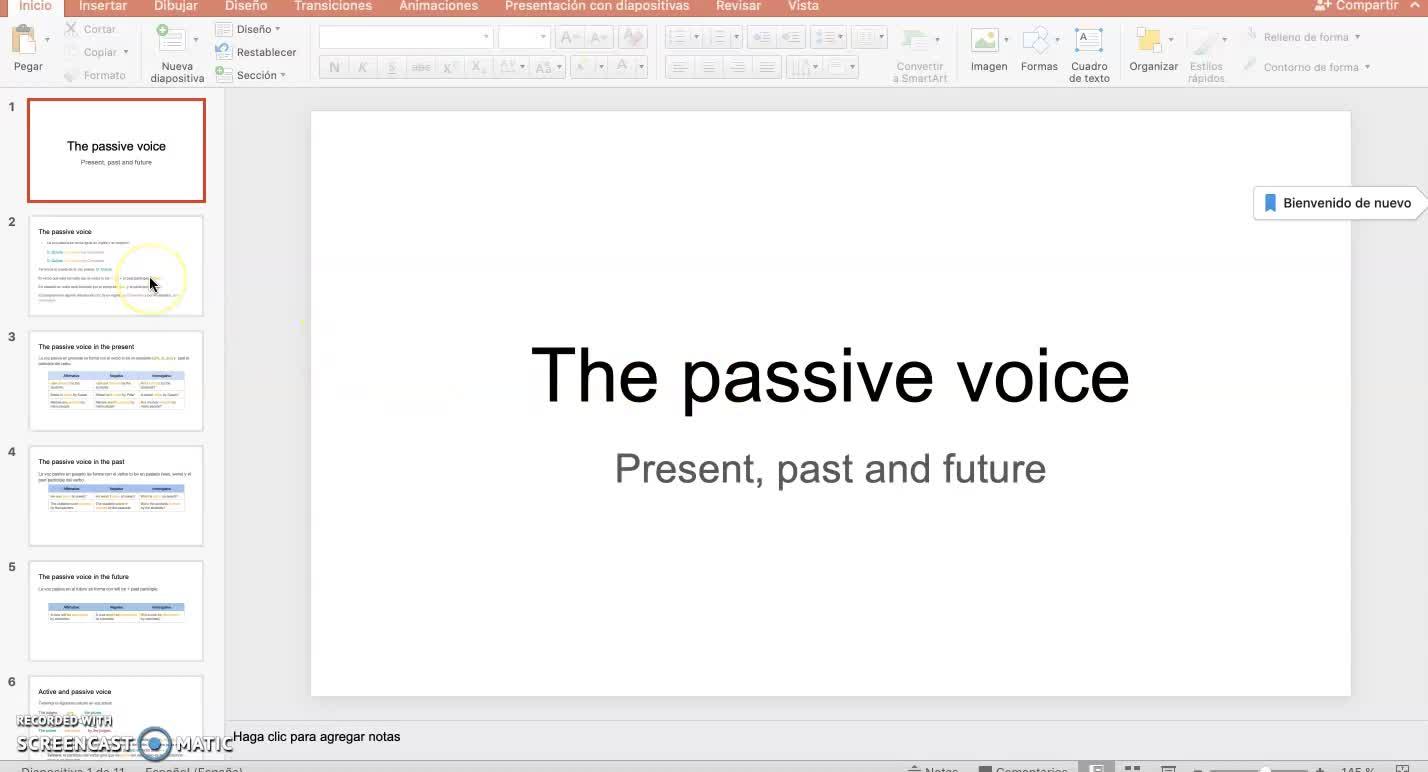Viewport: 1428px width, 772px height.
Task: Switch to the Transiciones tab
Action: coord(333,6)
